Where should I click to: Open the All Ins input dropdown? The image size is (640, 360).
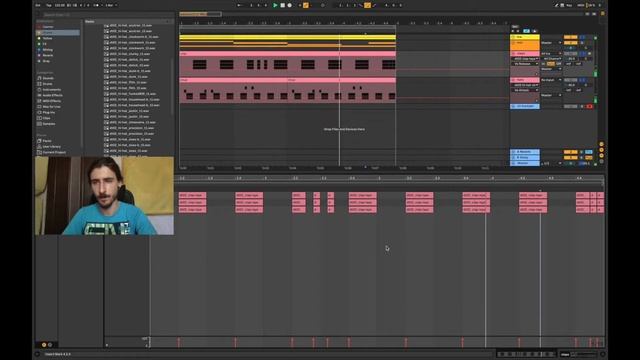pos(551,53)
